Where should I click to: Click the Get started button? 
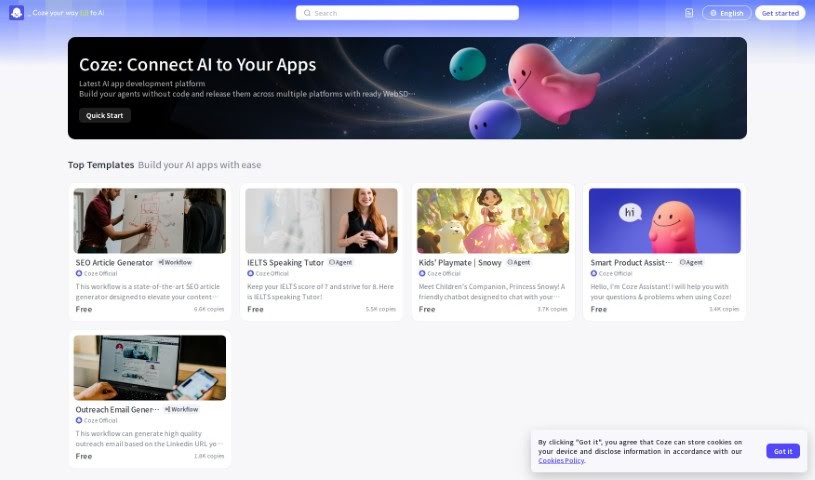(x=780, y=13)
